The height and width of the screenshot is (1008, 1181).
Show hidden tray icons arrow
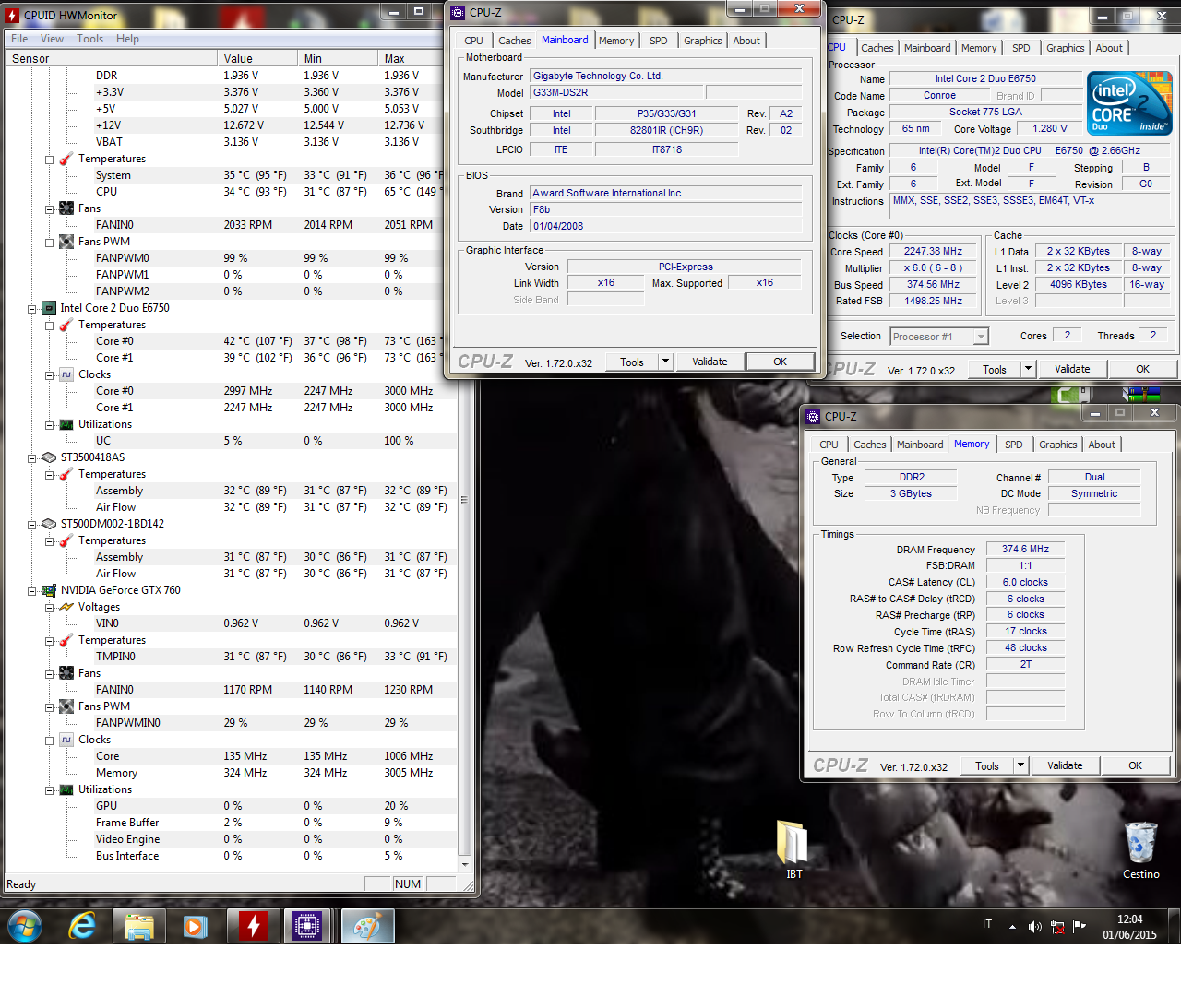(1012, 927)
